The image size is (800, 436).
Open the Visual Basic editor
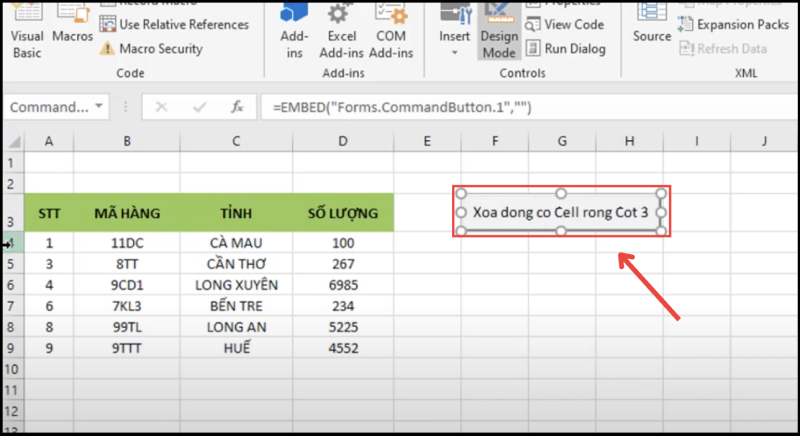click(x=27, y=32)
